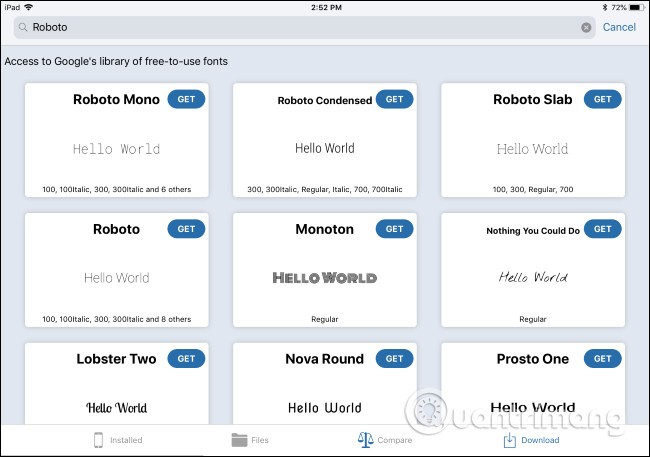Get the Monoton font
Viewport: 650px width, 457px height.
[x=394, y=229]
